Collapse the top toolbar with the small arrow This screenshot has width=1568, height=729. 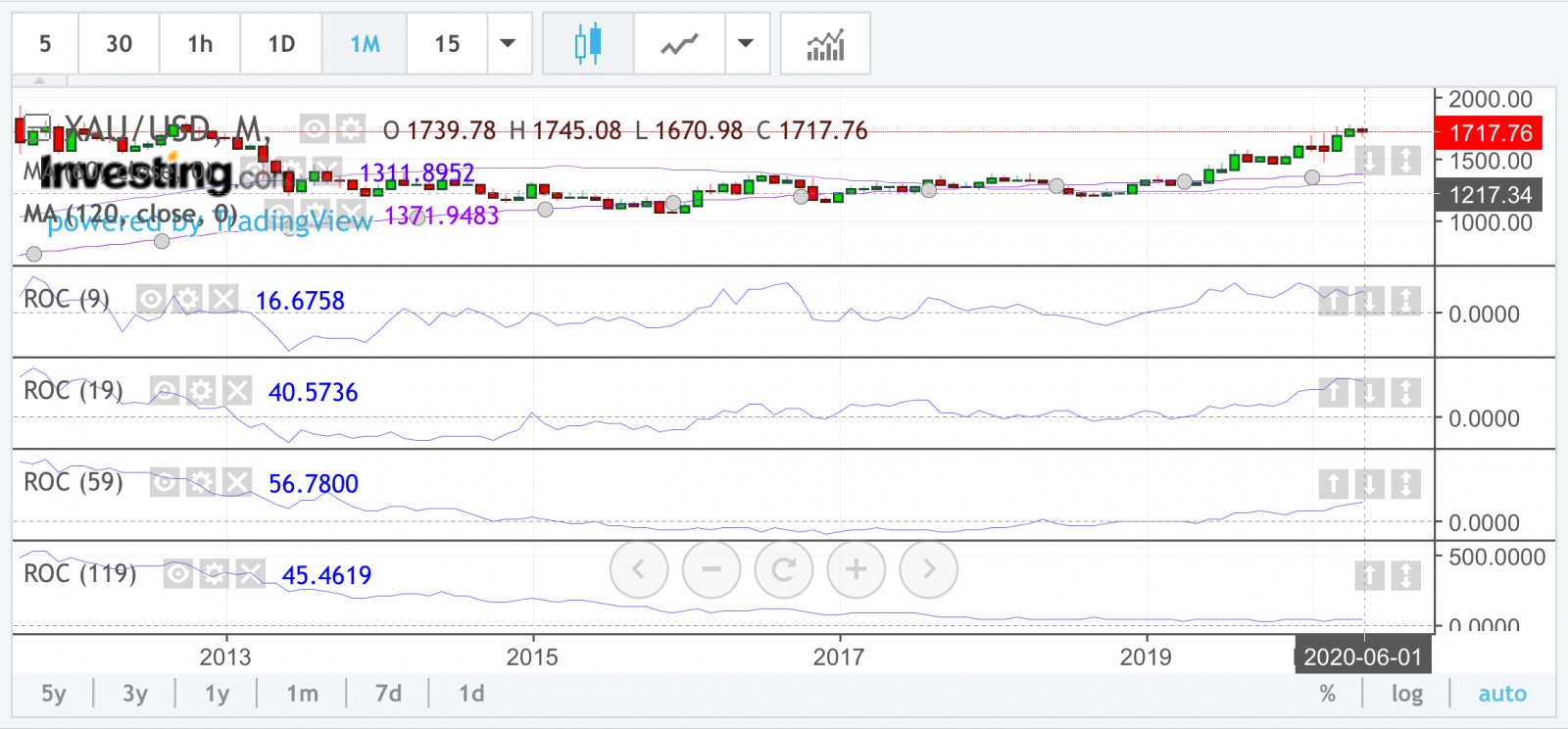(40, 80)
